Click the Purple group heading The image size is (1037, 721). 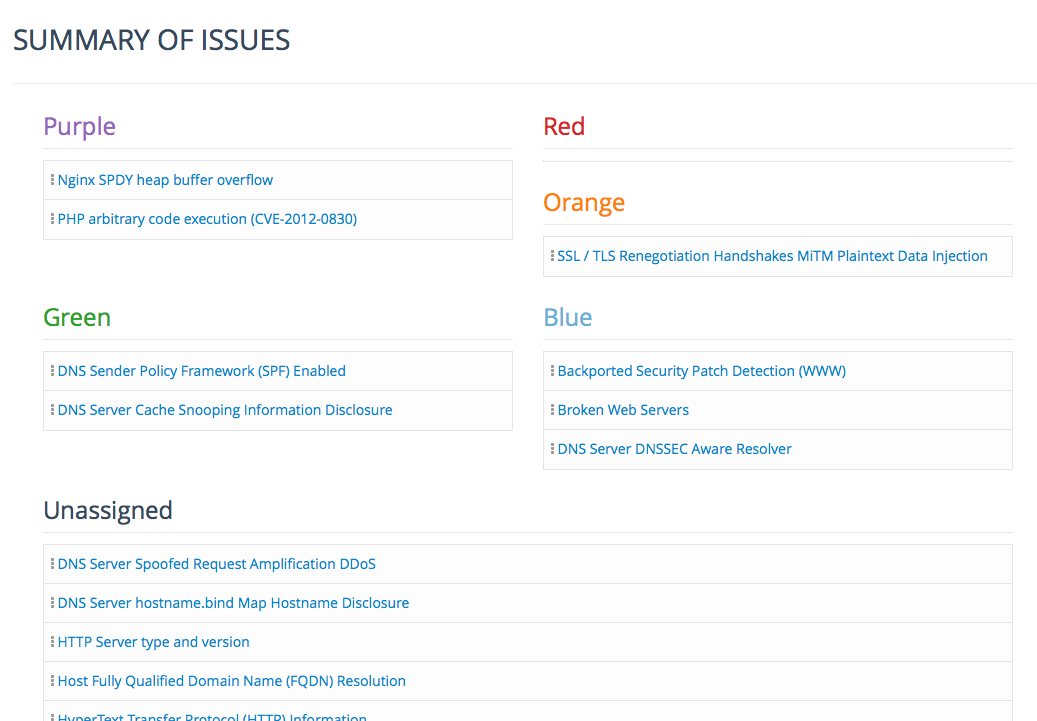point(79,126)
